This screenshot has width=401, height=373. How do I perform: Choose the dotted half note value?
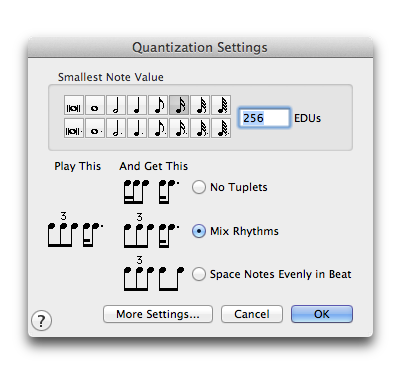click(x=116, y=128)
